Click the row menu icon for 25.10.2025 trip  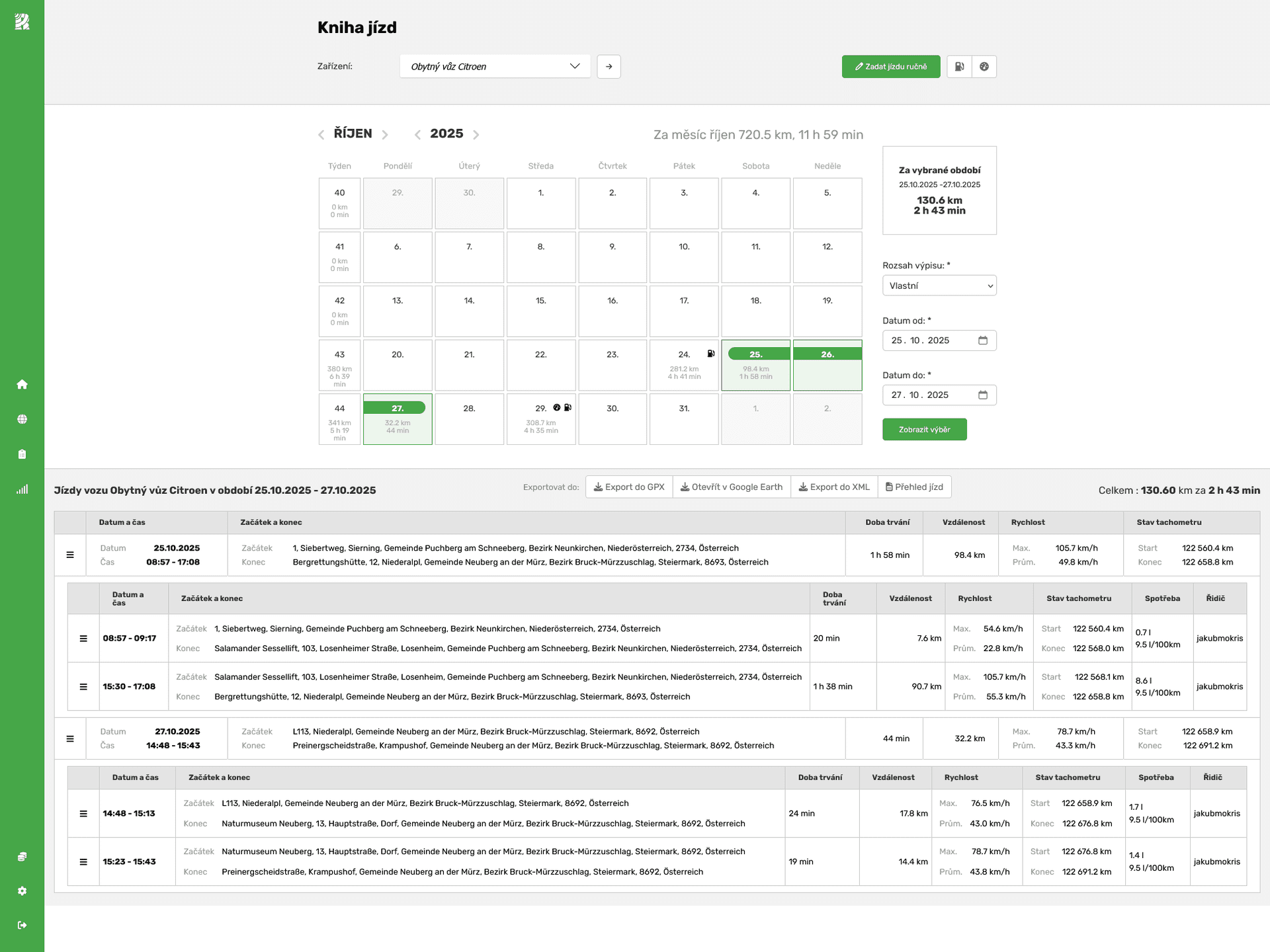pos(70,555)
